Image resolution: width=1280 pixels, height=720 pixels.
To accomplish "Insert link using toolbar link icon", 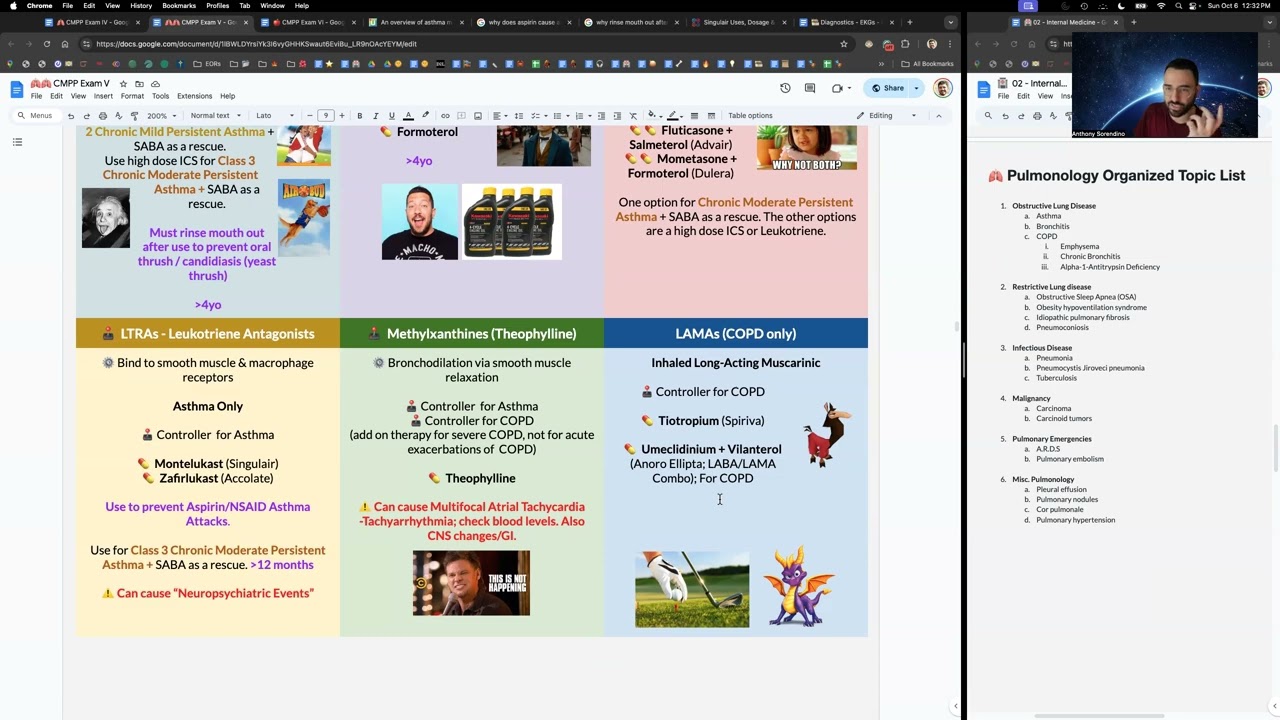I will click(x=445, y=116).
